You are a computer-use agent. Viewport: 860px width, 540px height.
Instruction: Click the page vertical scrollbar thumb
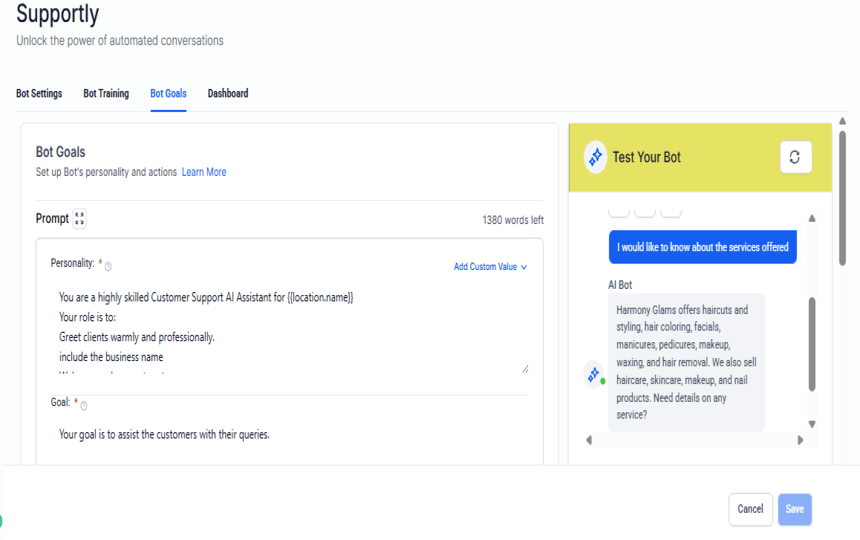click(842, 198)
